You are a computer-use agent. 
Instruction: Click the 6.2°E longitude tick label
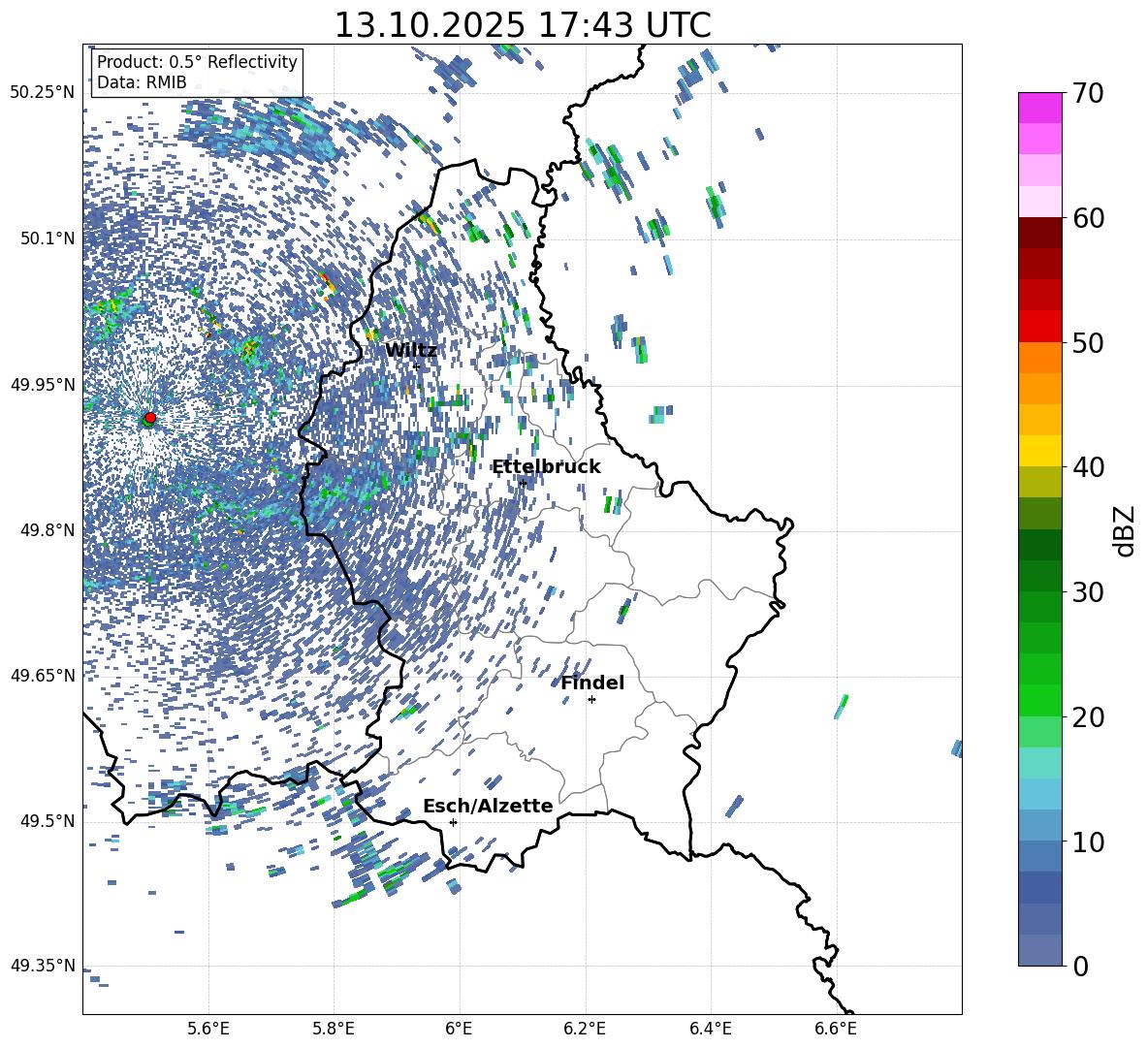tap(585, 1029)
